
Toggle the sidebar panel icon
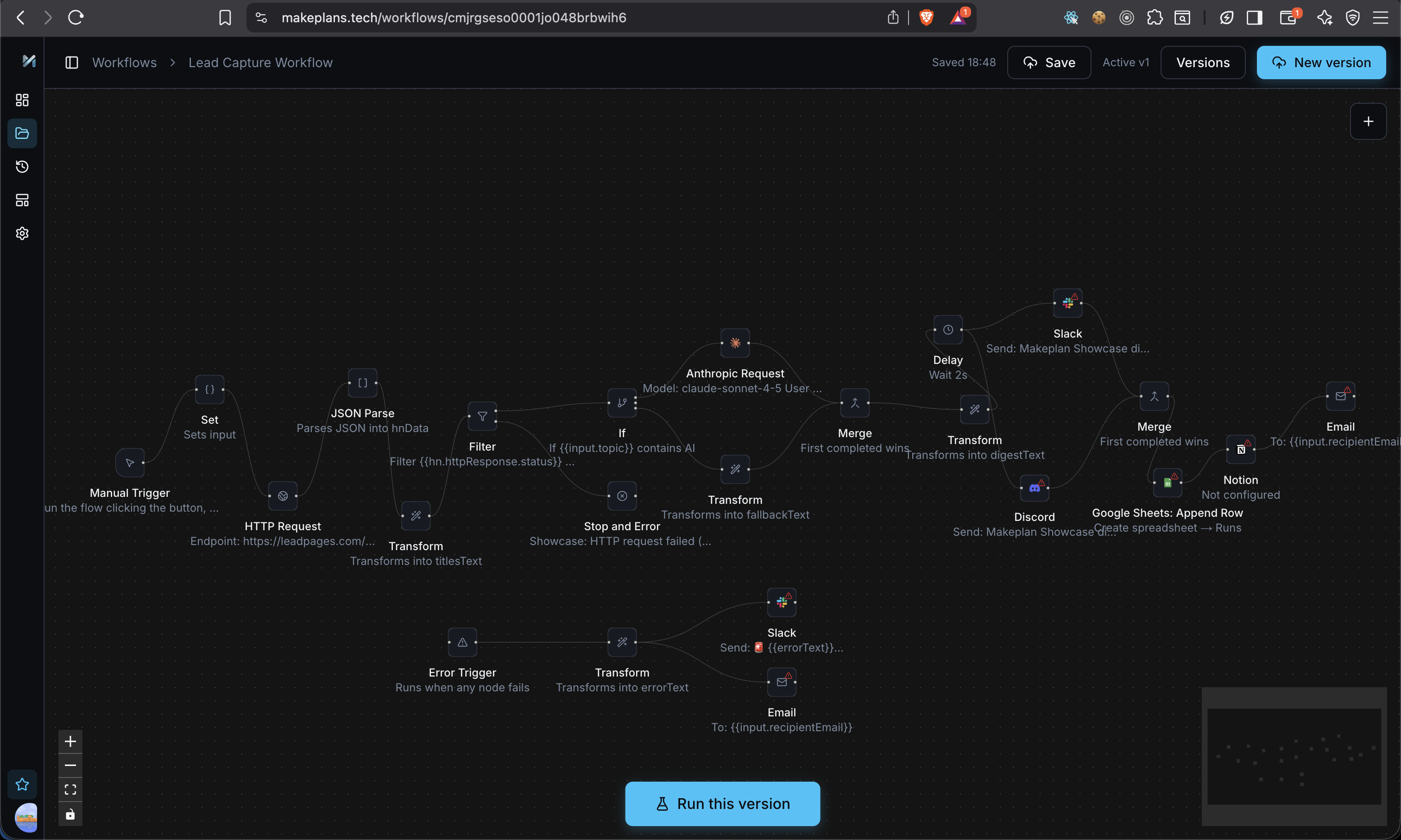coord(71,62)
